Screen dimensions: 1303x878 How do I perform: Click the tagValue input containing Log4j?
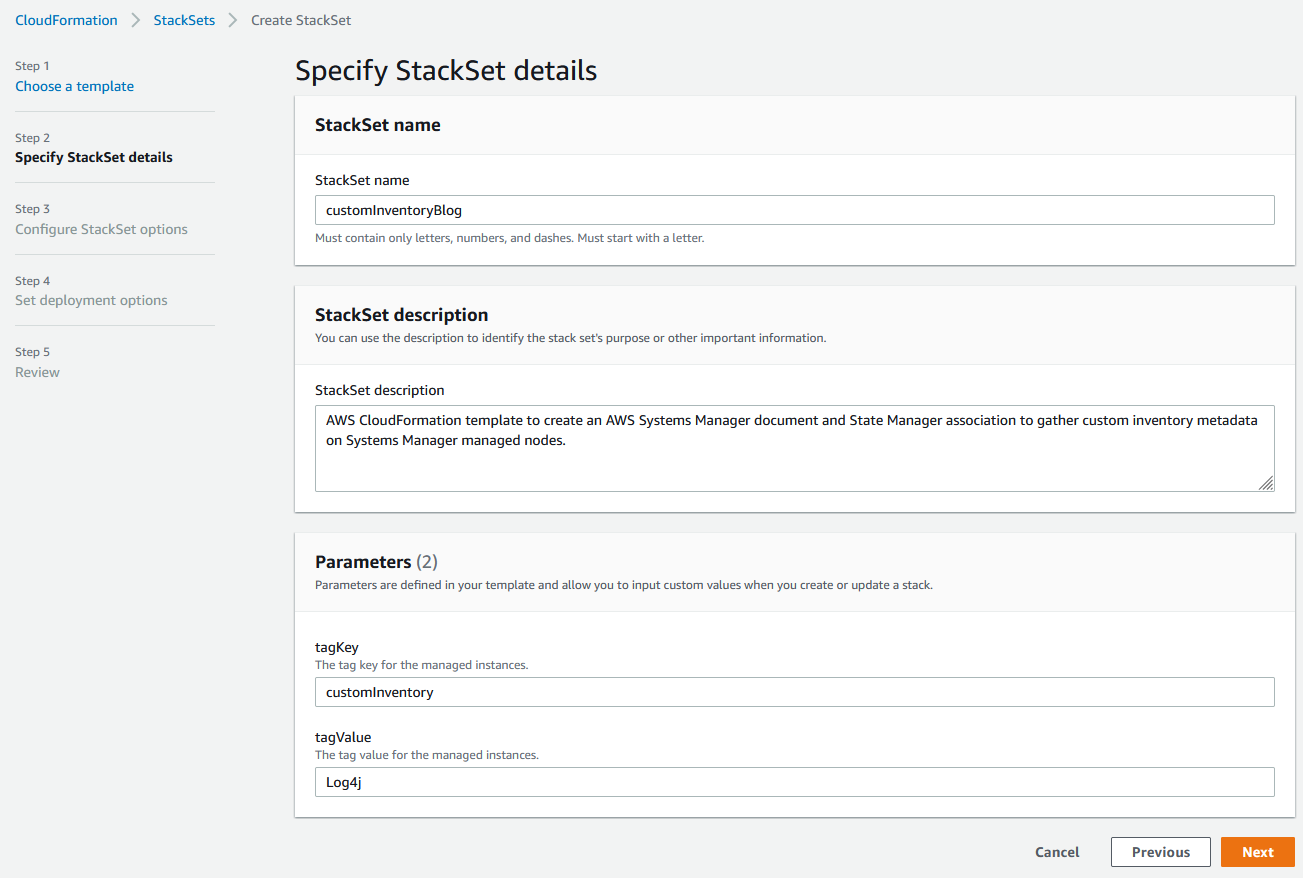tap(795, 782)
